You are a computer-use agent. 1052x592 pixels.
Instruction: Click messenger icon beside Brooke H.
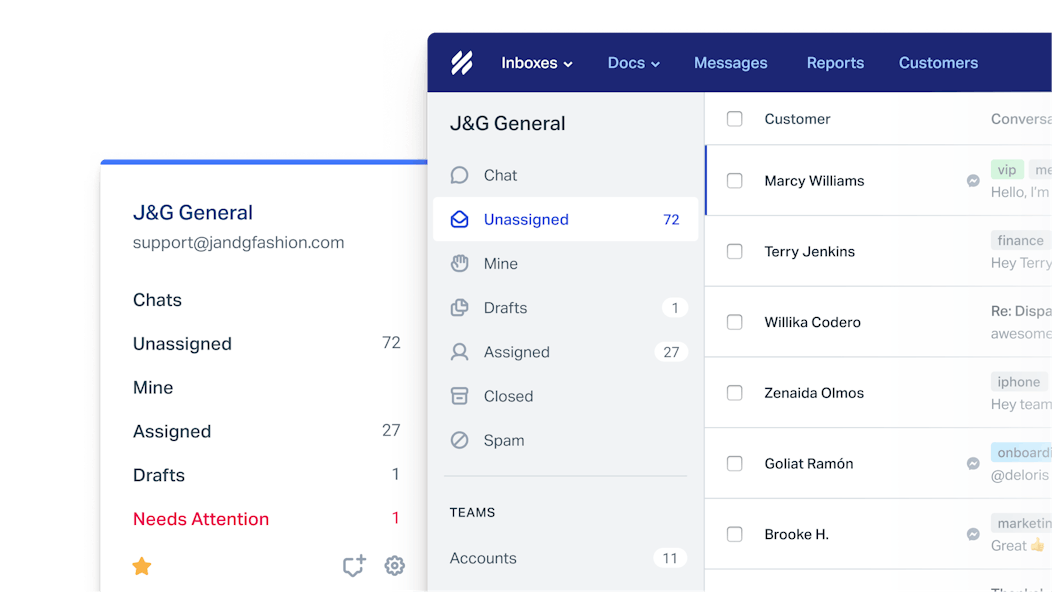click(x=973, y=534)
